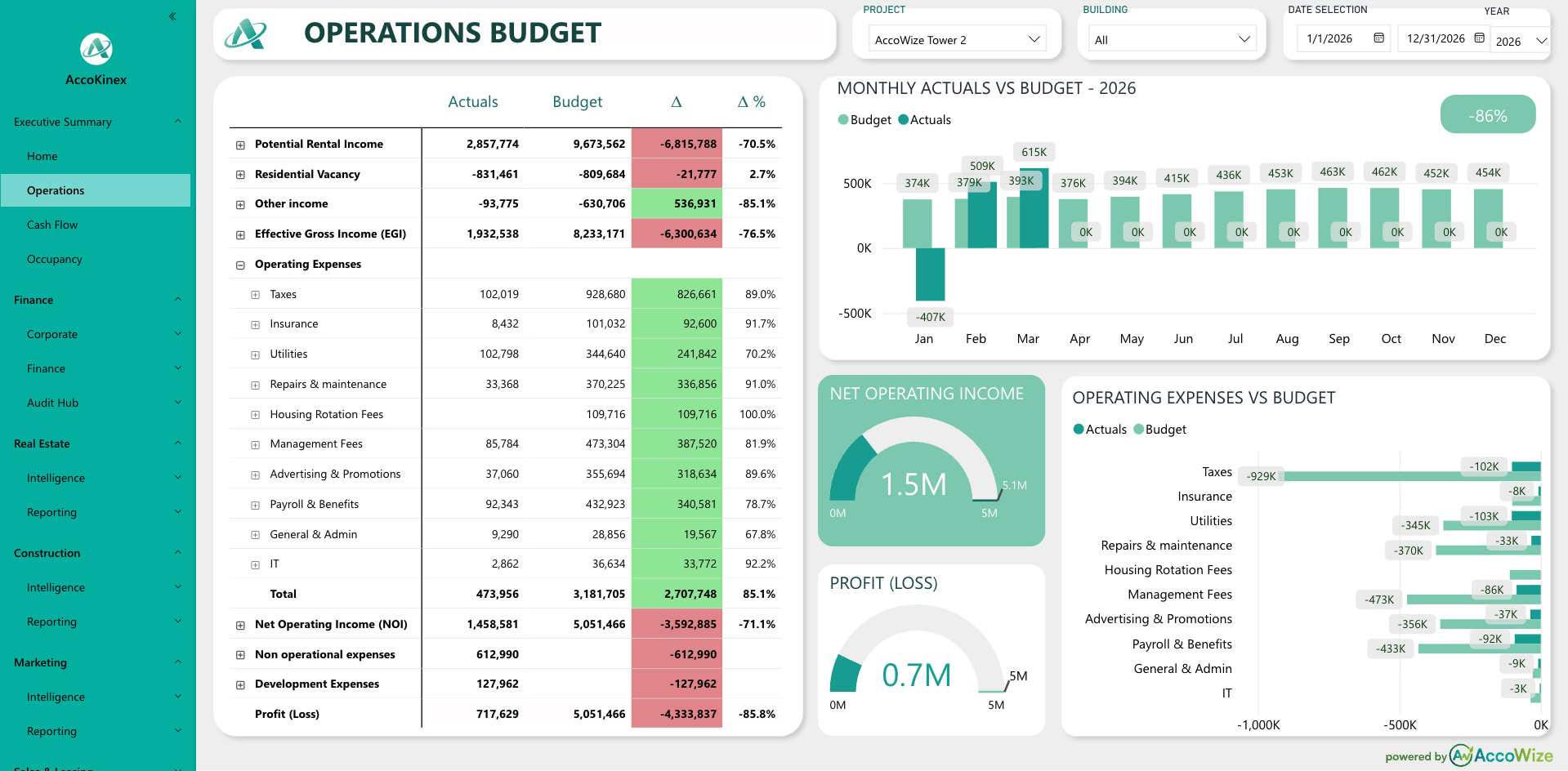Open the Occupancy page in sidebar
Image resolution: width=1568 pixels, height=771 pixels.
(54, 259)
